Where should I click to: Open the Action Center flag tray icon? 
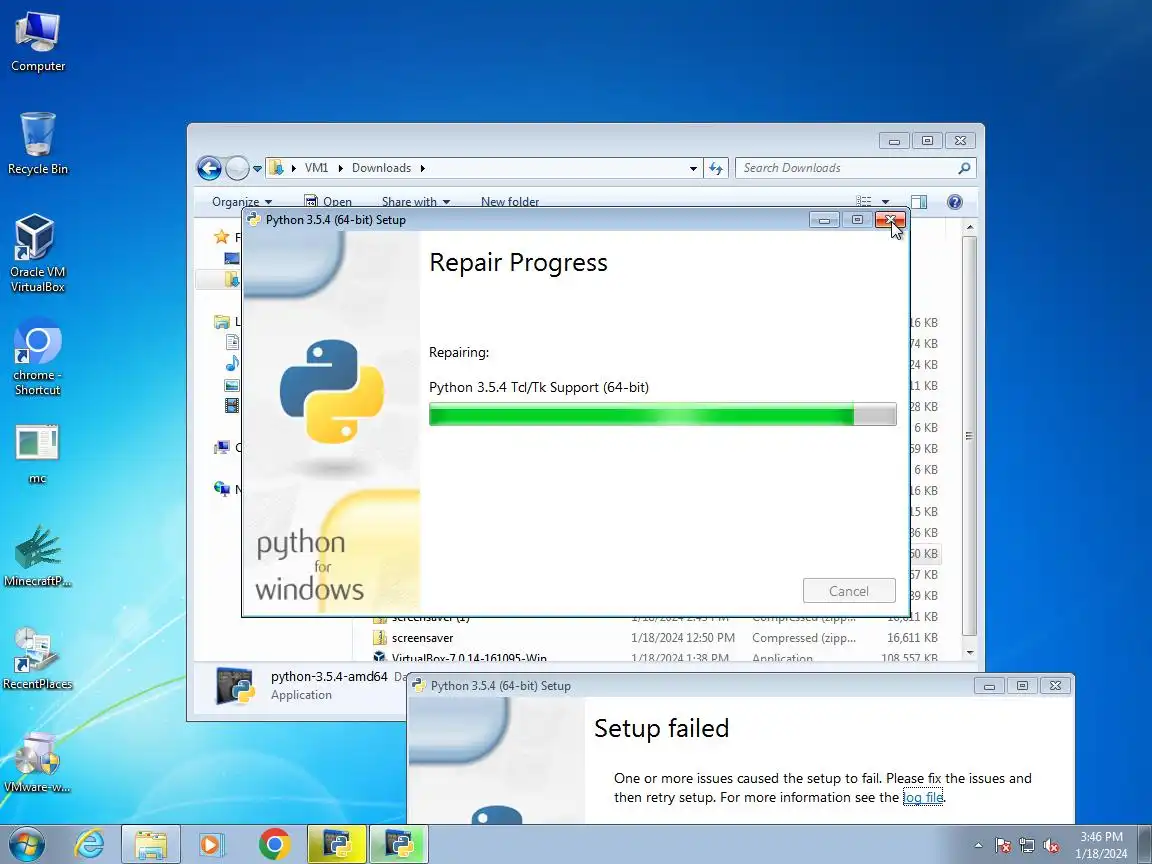(1003, 846)
